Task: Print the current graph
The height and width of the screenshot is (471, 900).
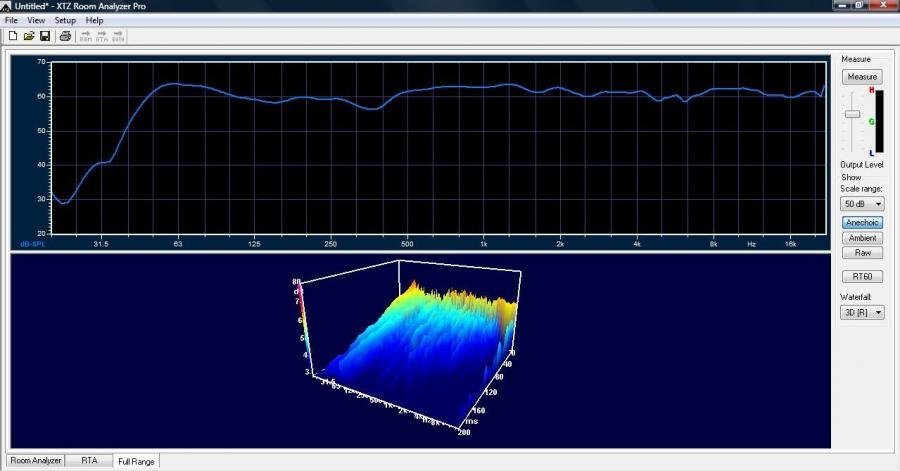Action: [65, 36]
